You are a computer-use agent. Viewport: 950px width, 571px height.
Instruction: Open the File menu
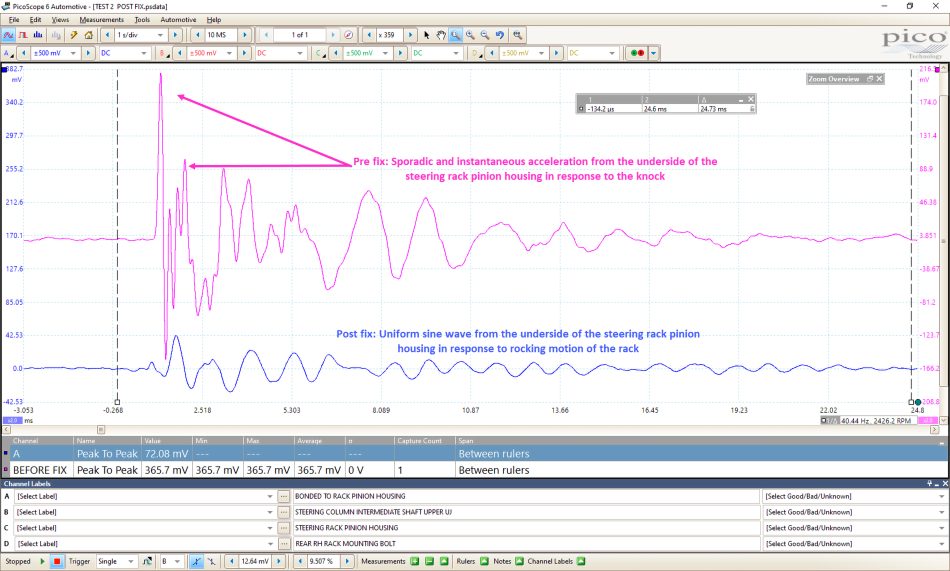(14, 19)
